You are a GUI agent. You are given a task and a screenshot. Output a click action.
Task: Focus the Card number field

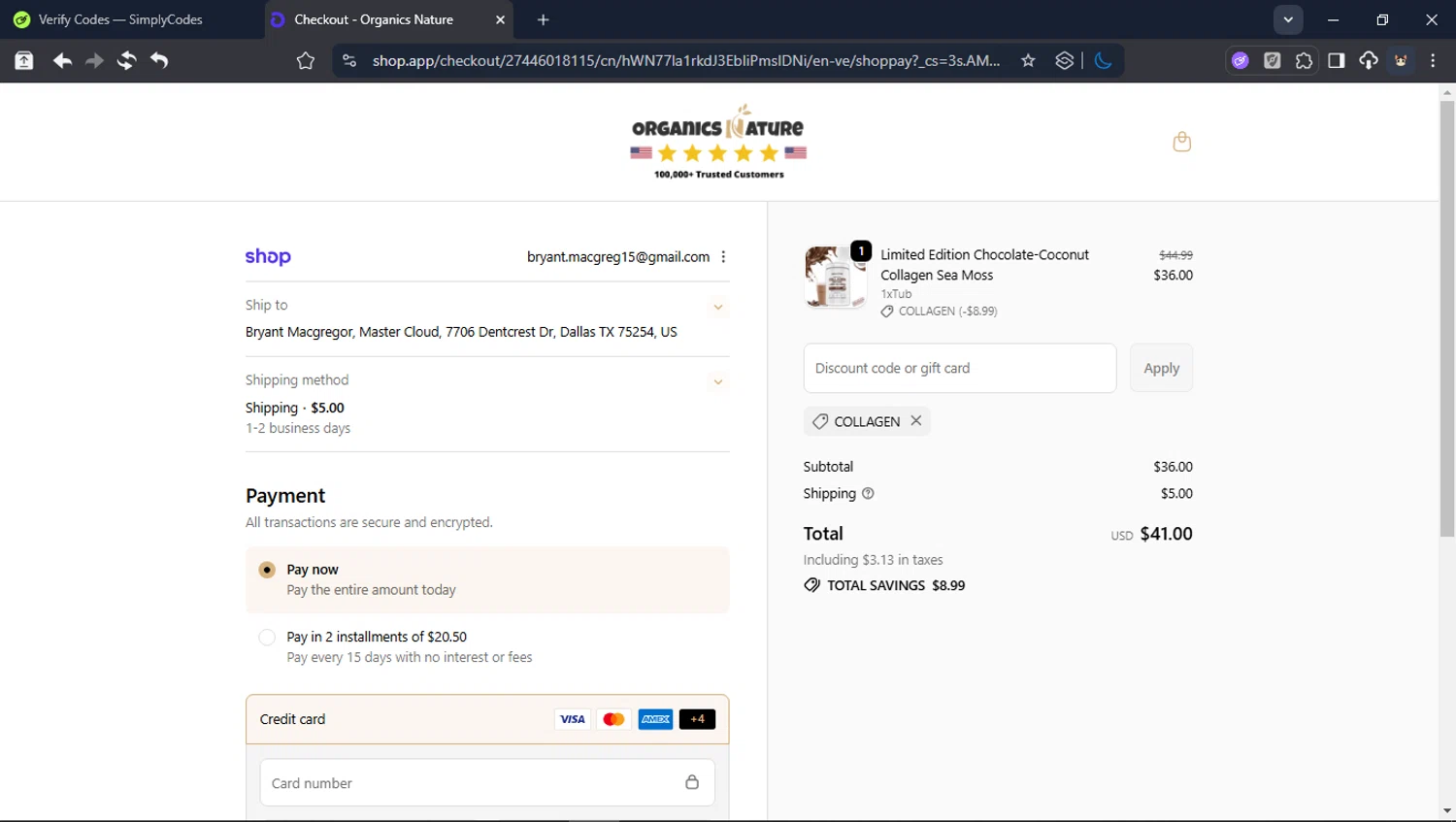(x=487, y=782)
